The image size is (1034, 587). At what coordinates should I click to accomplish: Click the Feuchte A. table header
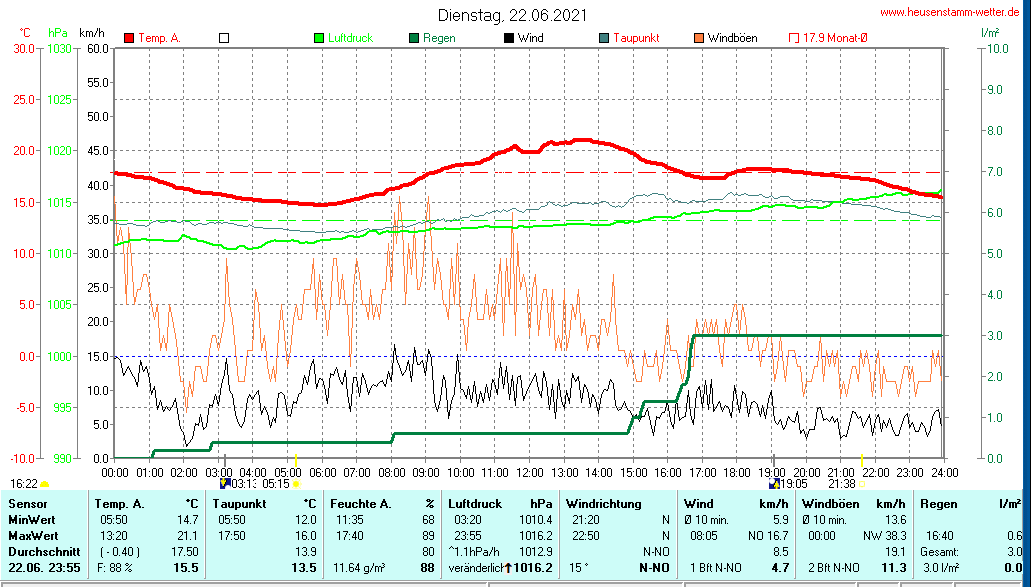click(361, 504)
